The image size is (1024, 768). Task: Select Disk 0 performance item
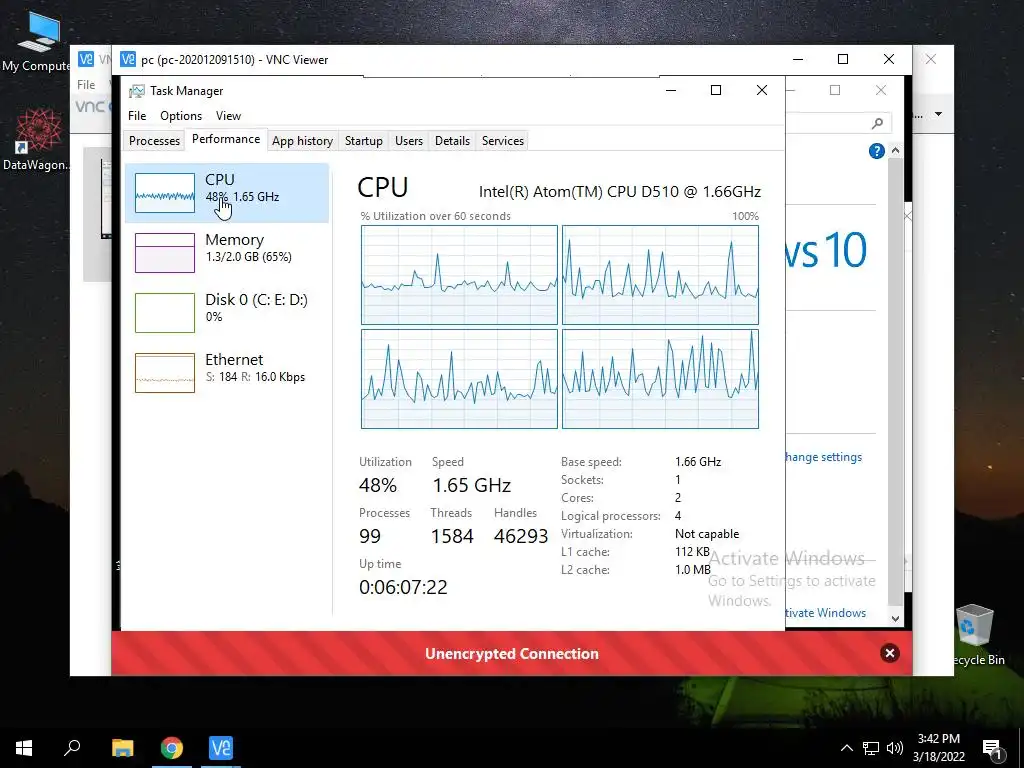[x=226, y=313]
